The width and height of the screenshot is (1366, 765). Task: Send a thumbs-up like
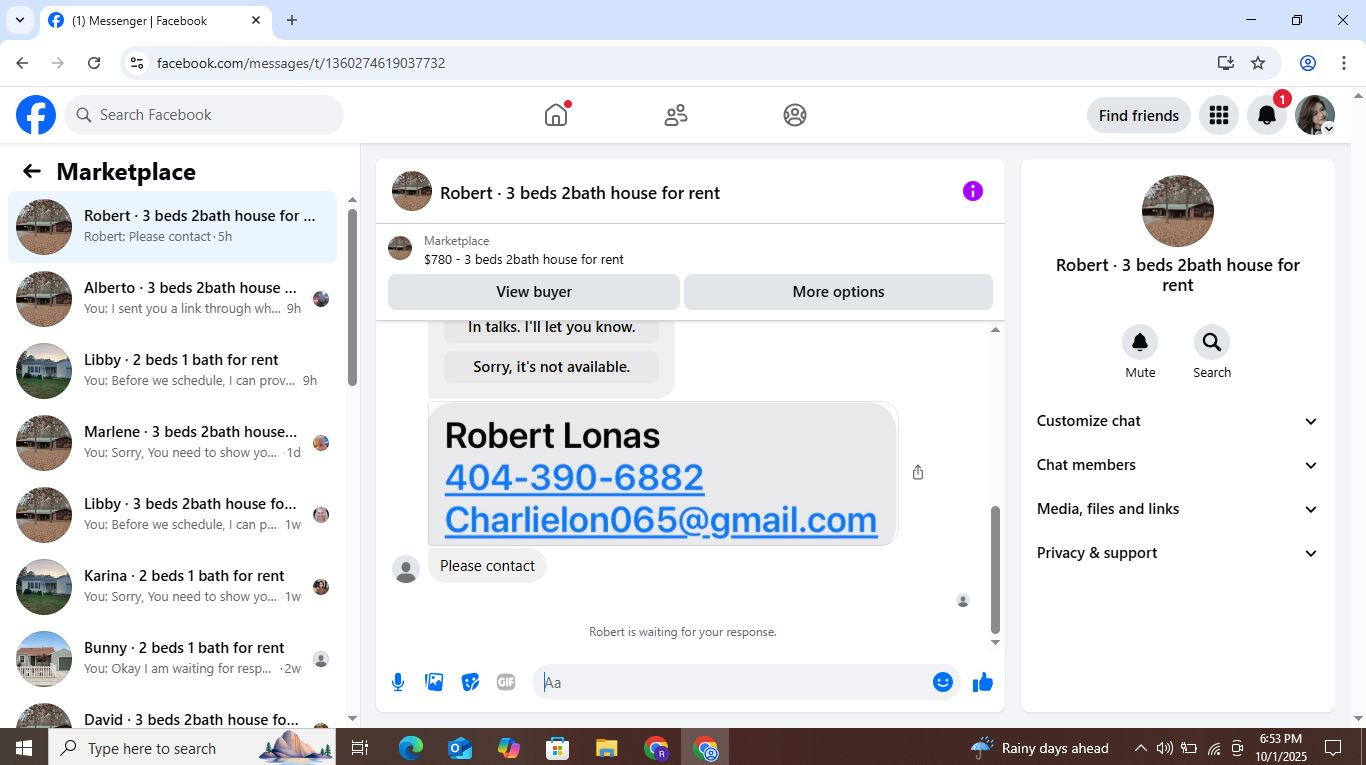[x=983, y=682]
